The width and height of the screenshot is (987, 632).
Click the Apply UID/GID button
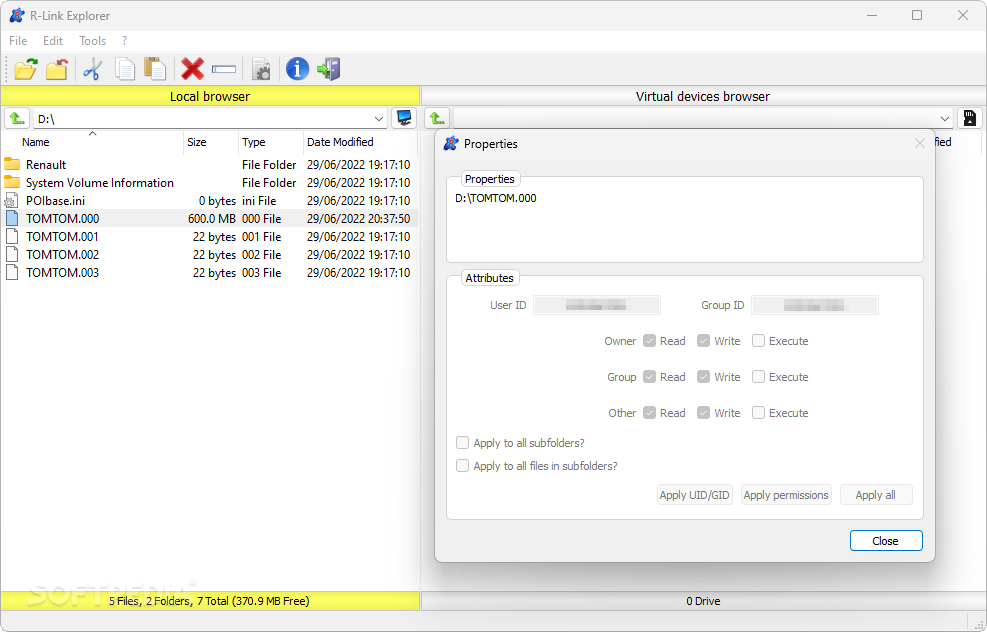[x=694, y=495]
